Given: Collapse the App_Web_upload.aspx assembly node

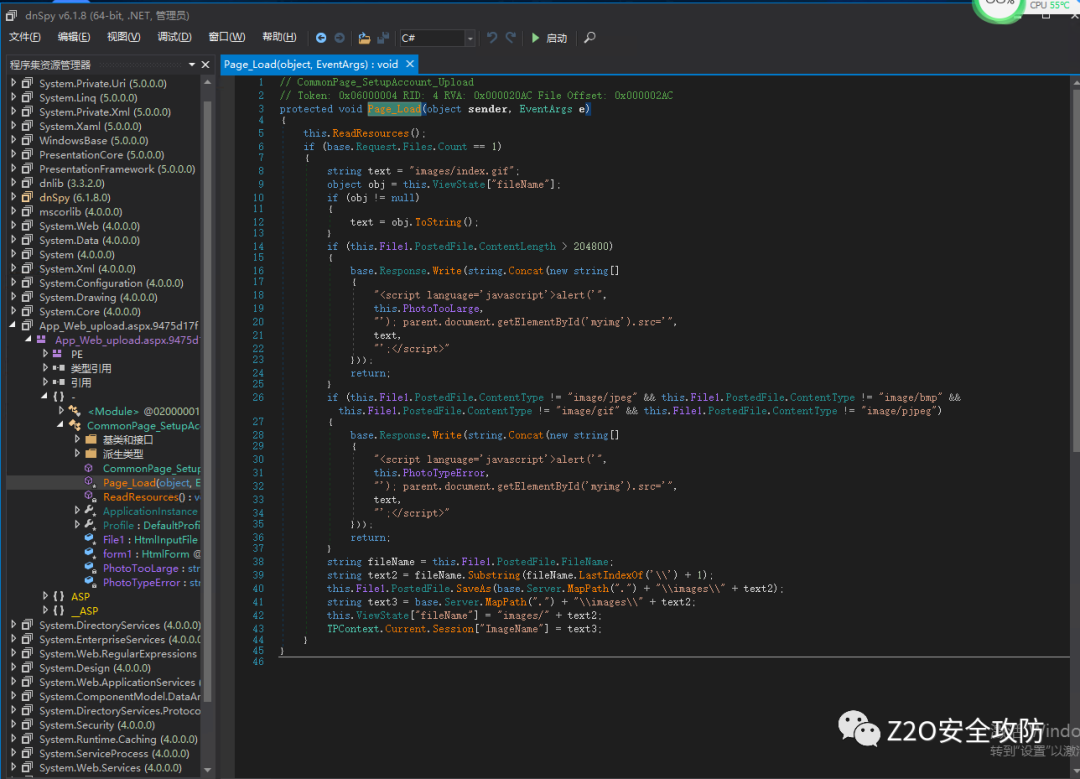Looking at the screenshot, I should pos(13,325).
